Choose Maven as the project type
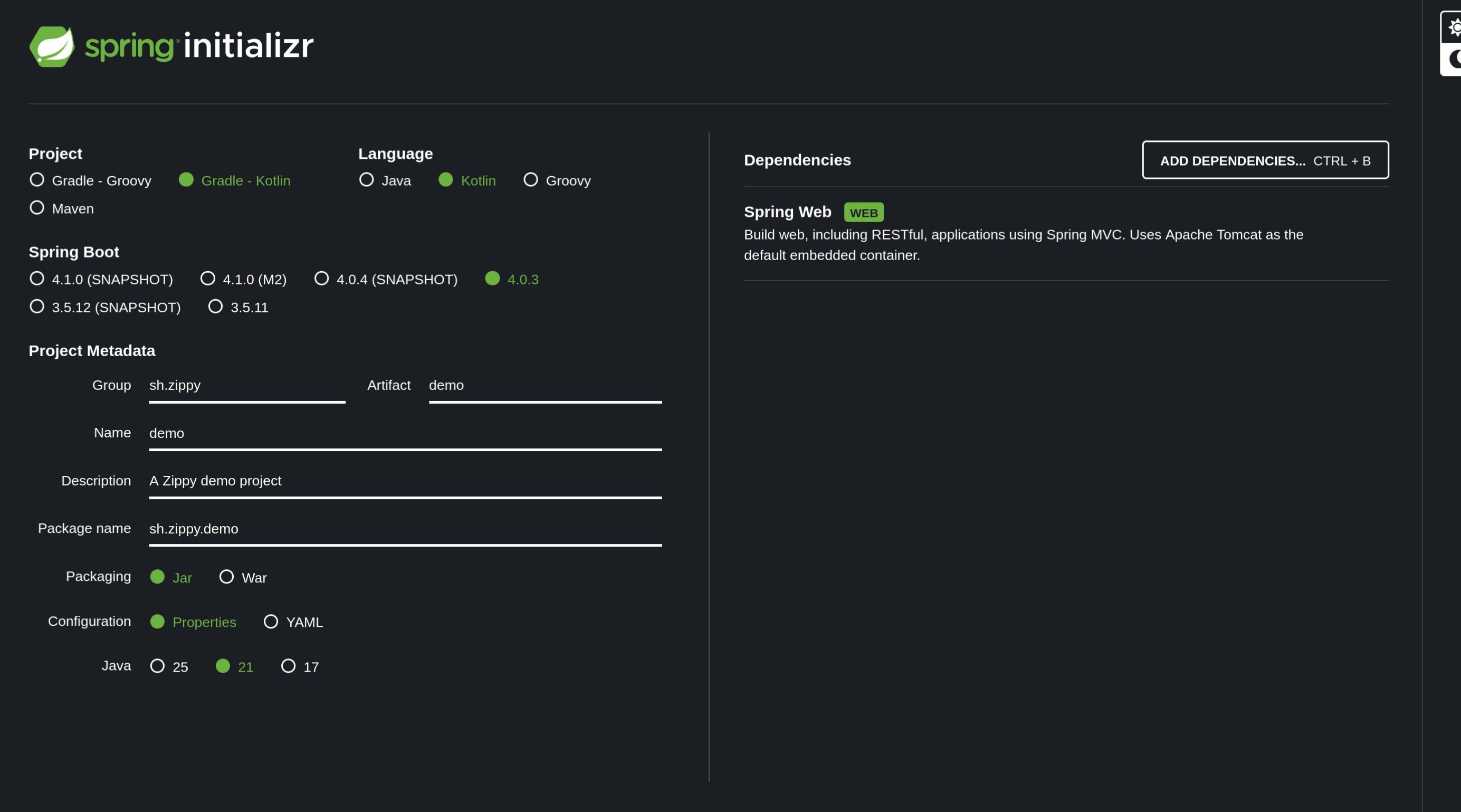Image resolution: width=1461 pixels, height=812 pixels. coord(37,207)
